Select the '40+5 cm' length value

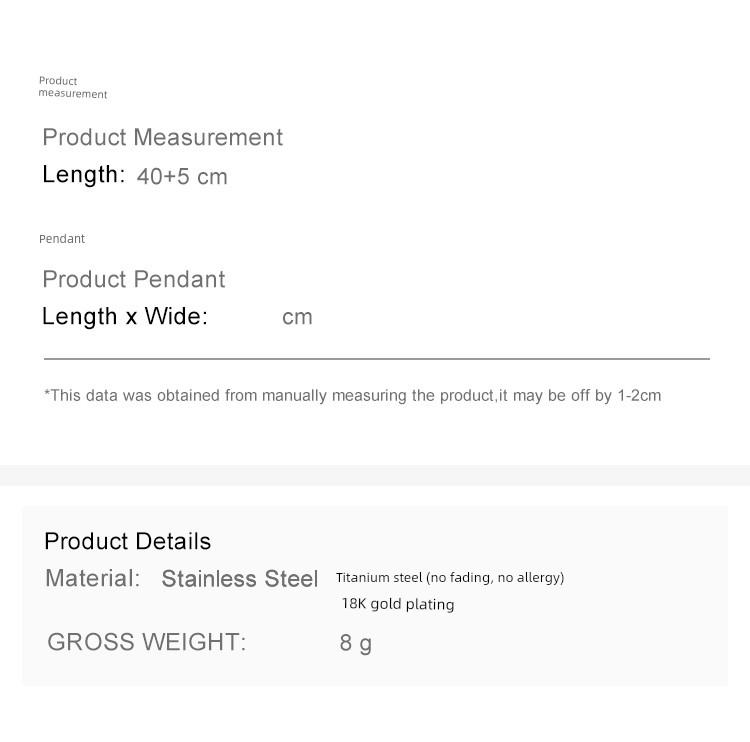pos(182,177)
